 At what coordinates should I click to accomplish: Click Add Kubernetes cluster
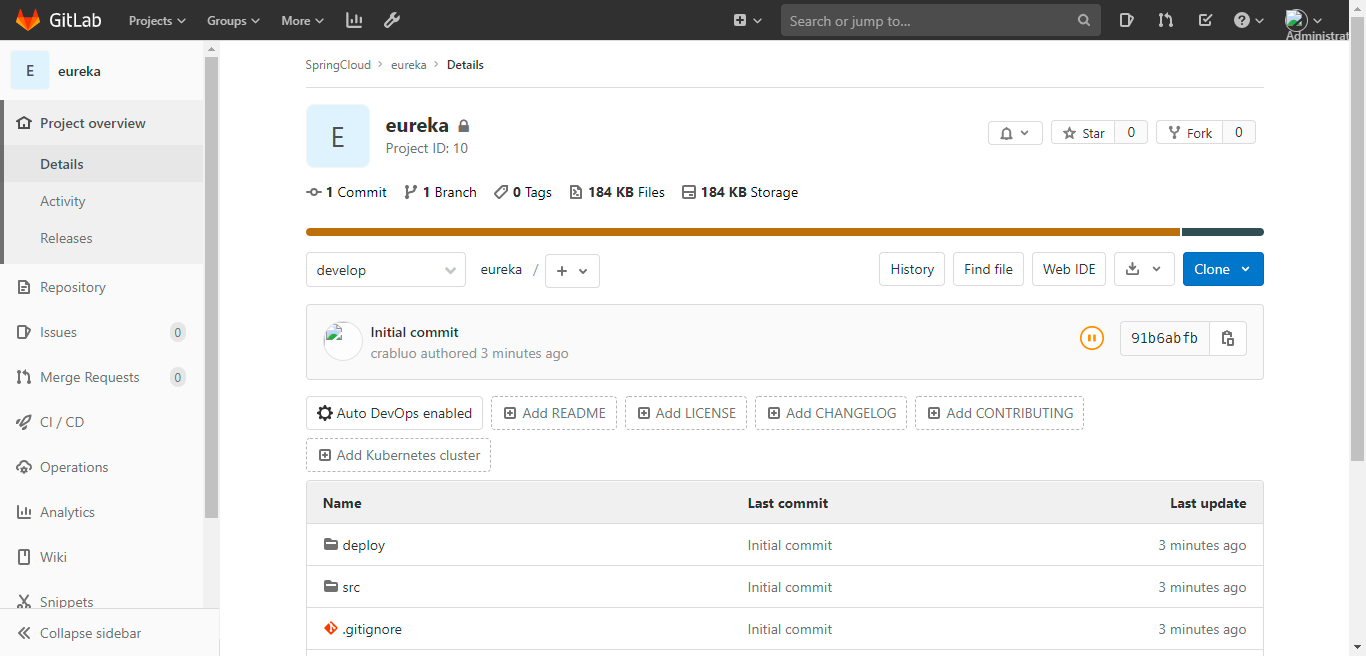398,455
